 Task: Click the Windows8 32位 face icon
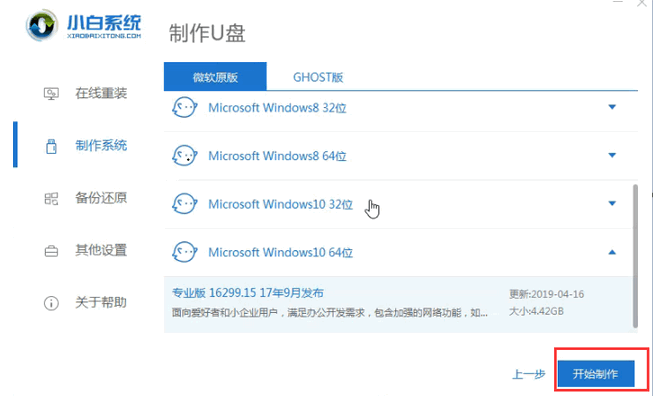coord(185,107)
